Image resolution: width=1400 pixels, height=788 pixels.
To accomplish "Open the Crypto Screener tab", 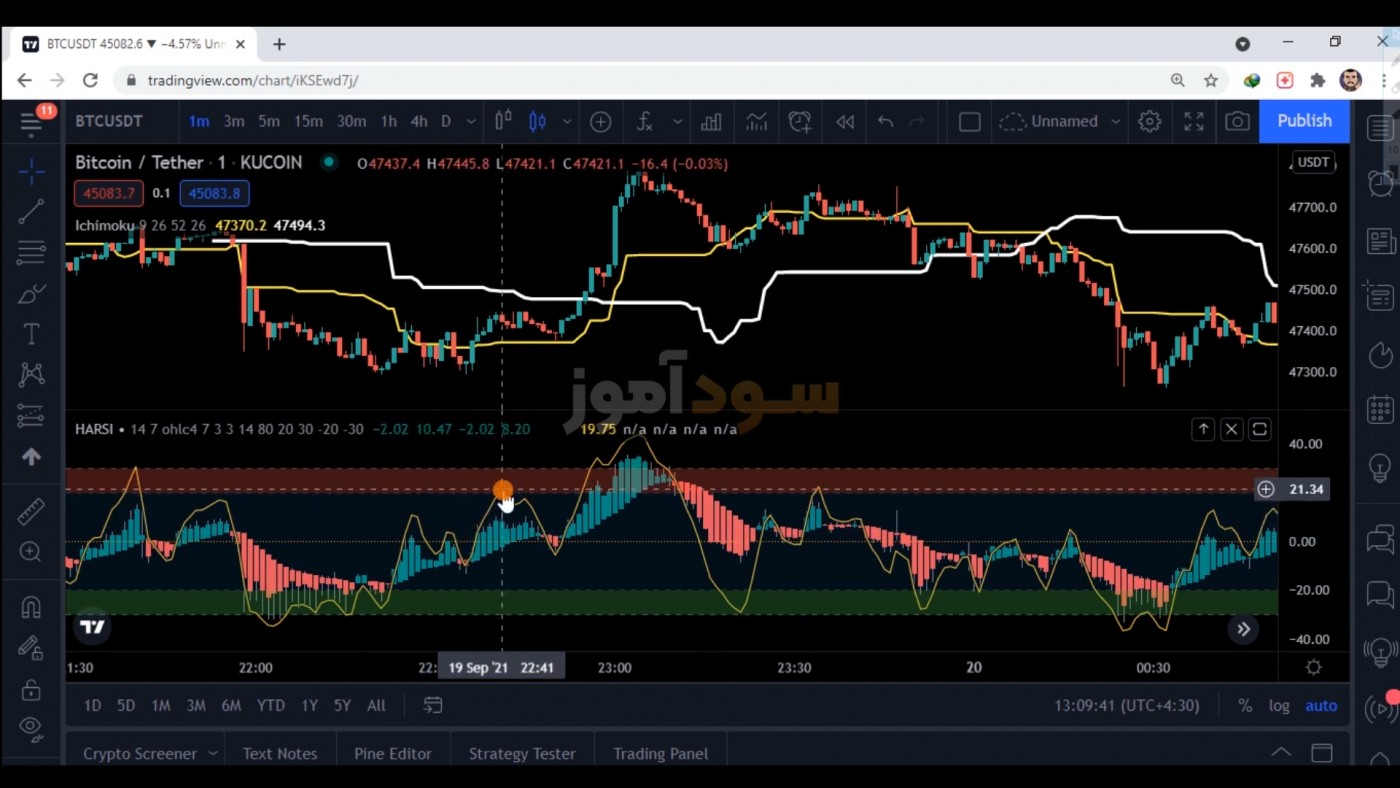I will click(x=140, y=753).
